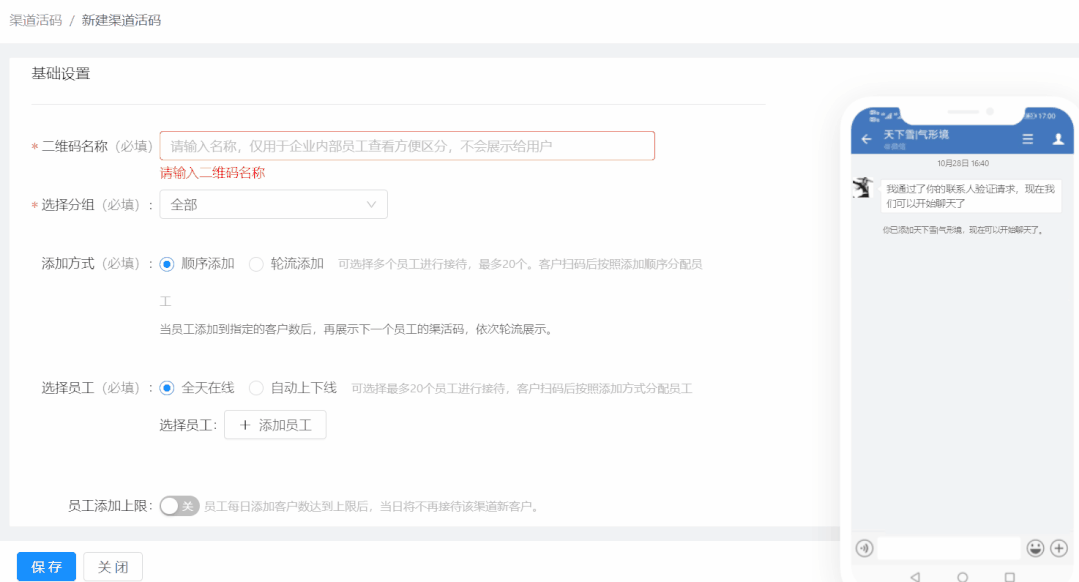
Task: Click the hint text 当员工添加到指定的客户数后
Action: pyautogui.click(x=356, y=330)
